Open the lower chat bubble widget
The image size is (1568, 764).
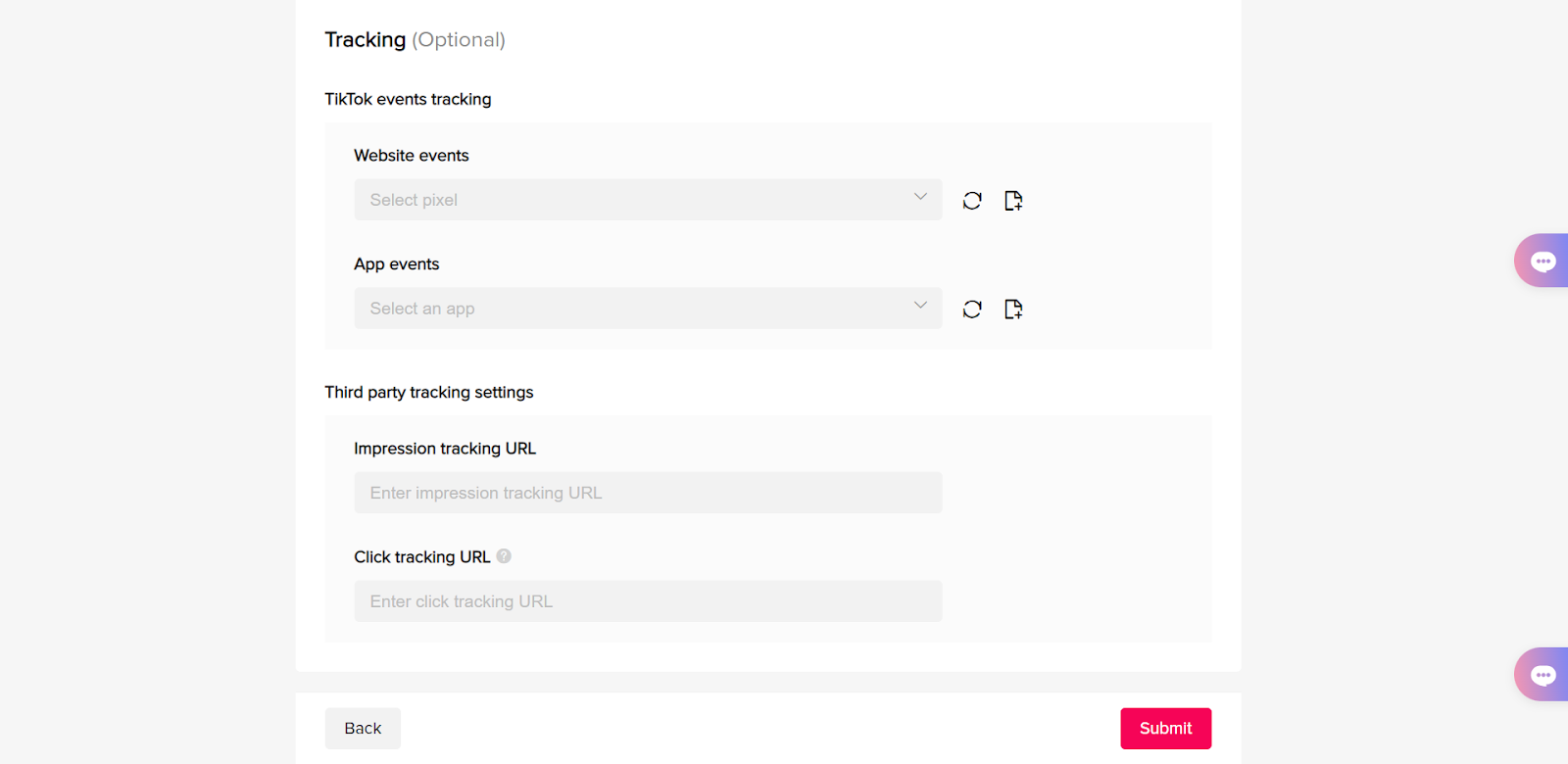tap(1543, 674)
